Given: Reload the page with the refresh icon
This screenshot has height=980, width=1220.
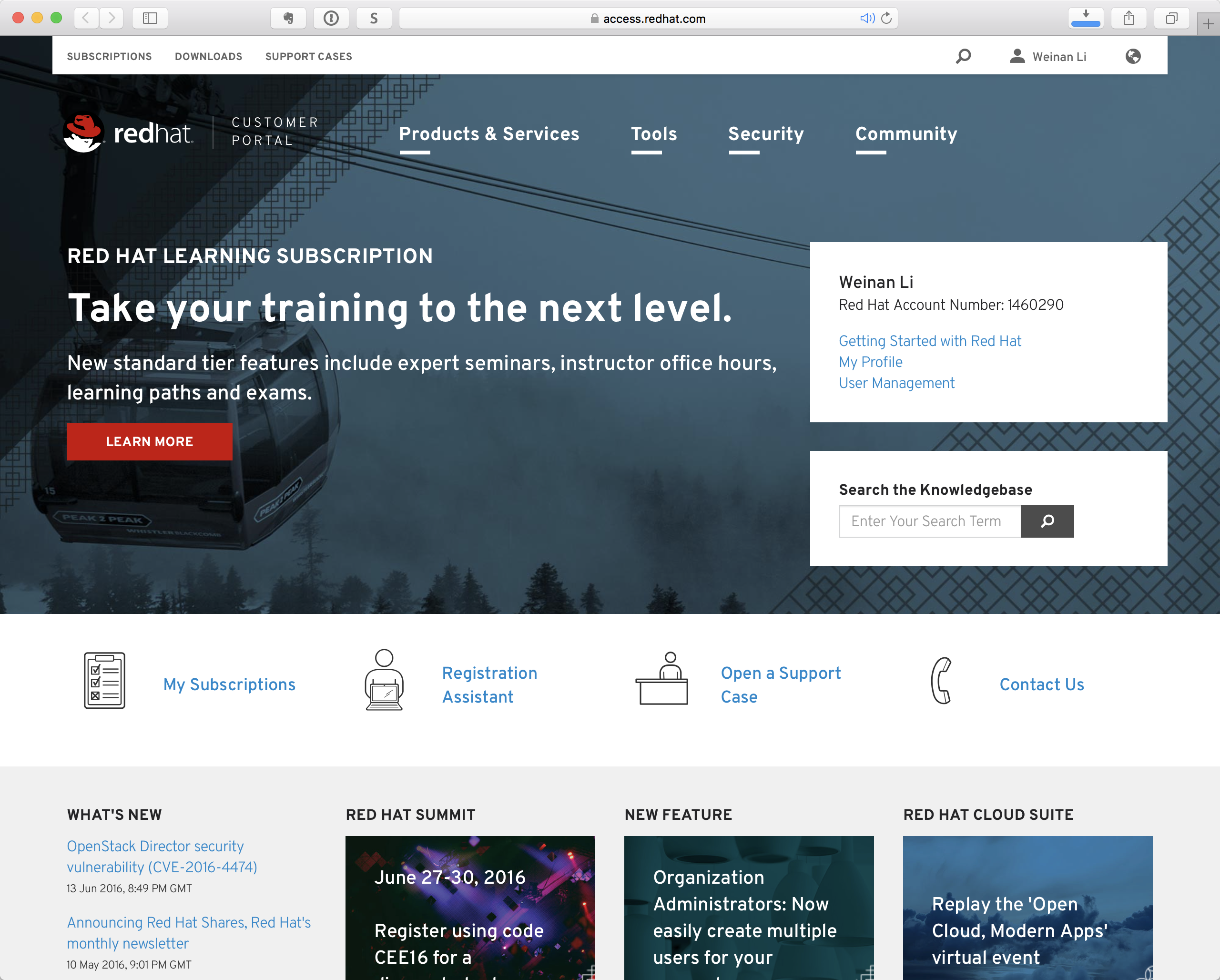Looking at the screenshot, I should point(887,18).
